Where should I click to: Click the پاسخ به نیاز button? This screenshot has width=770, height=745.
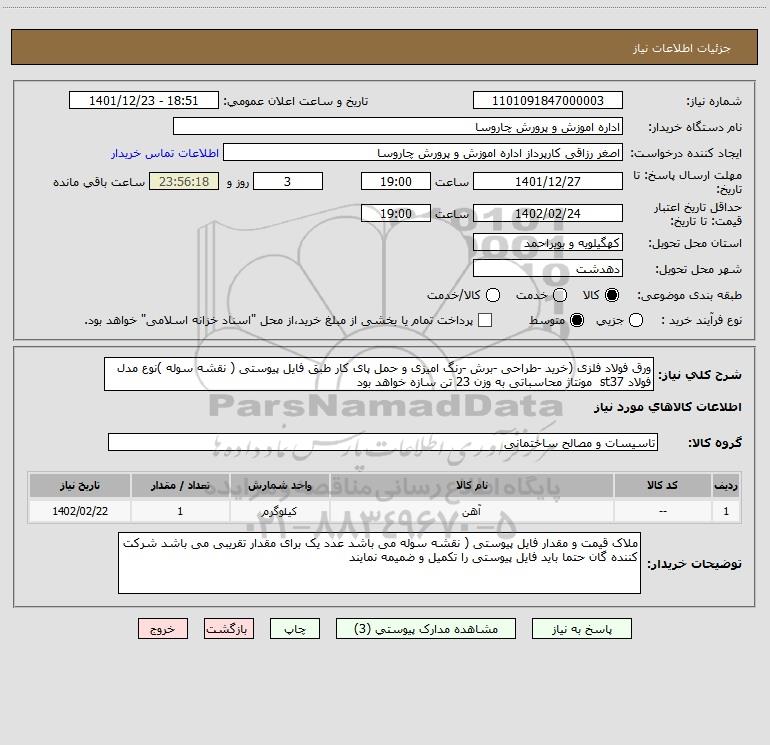[581, 629]
